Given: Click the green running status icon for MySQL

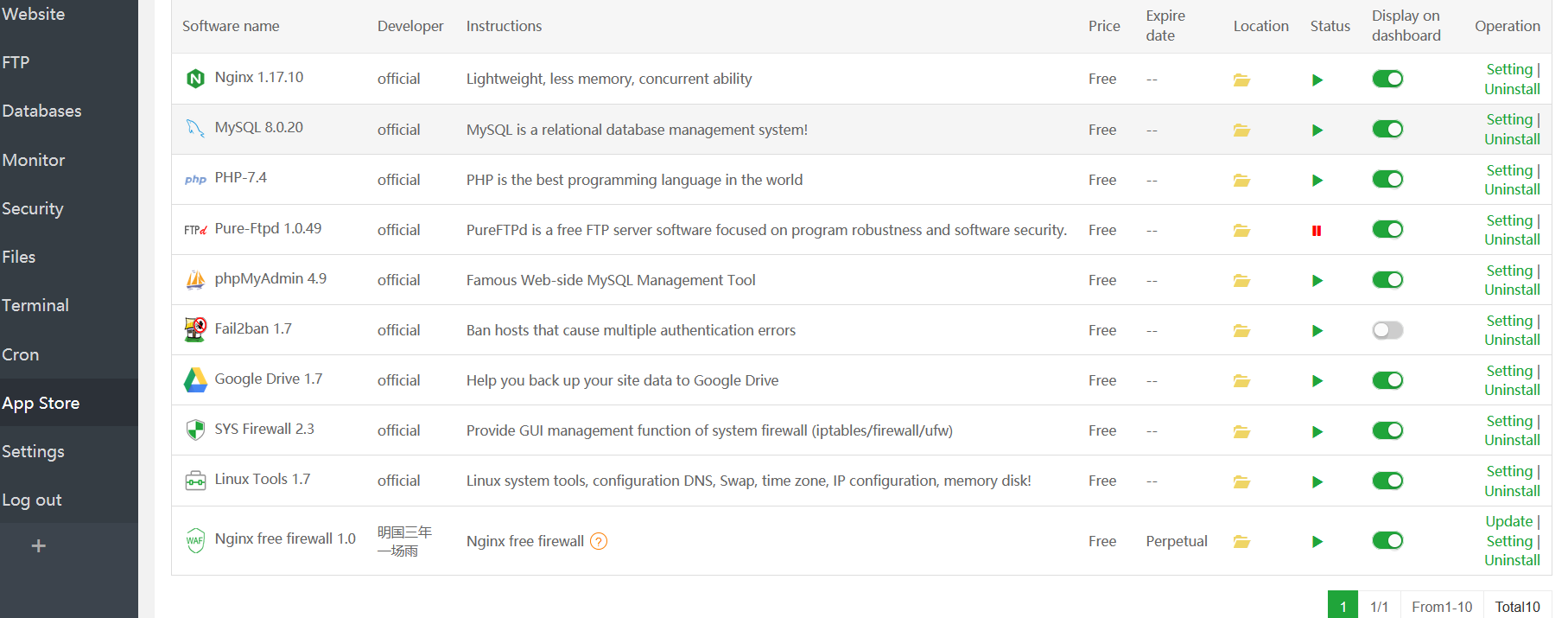Looking at the screenshot, I should coord(1317,131).
